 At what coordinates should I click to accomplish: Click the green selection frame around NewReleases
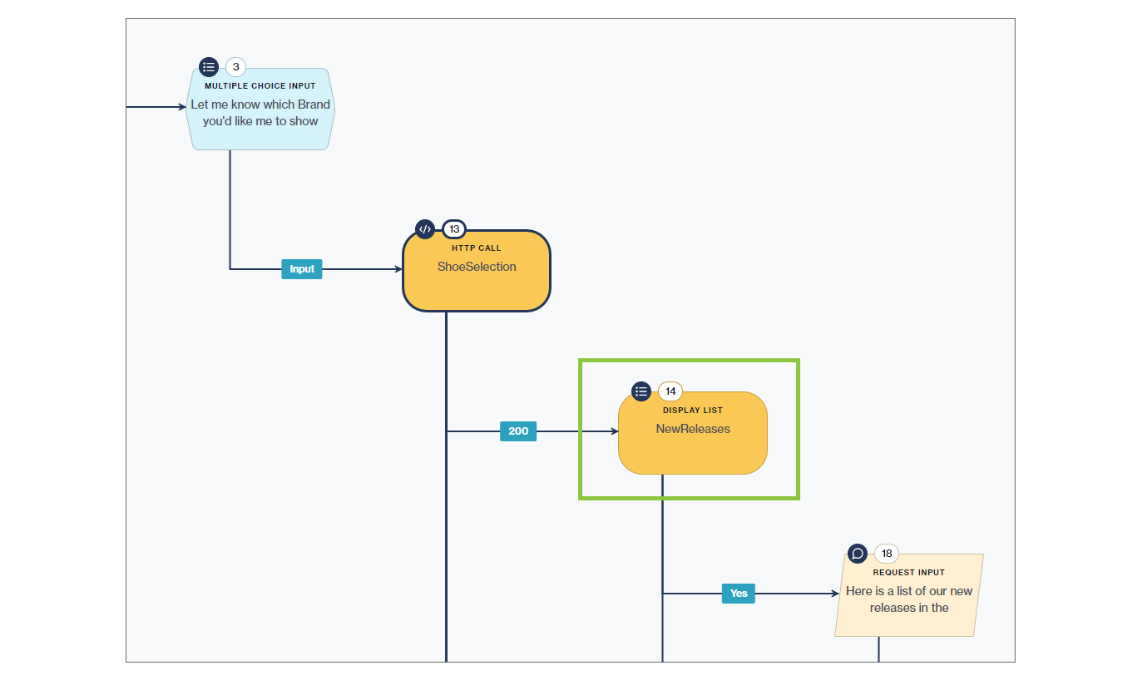tap(689, 360)
